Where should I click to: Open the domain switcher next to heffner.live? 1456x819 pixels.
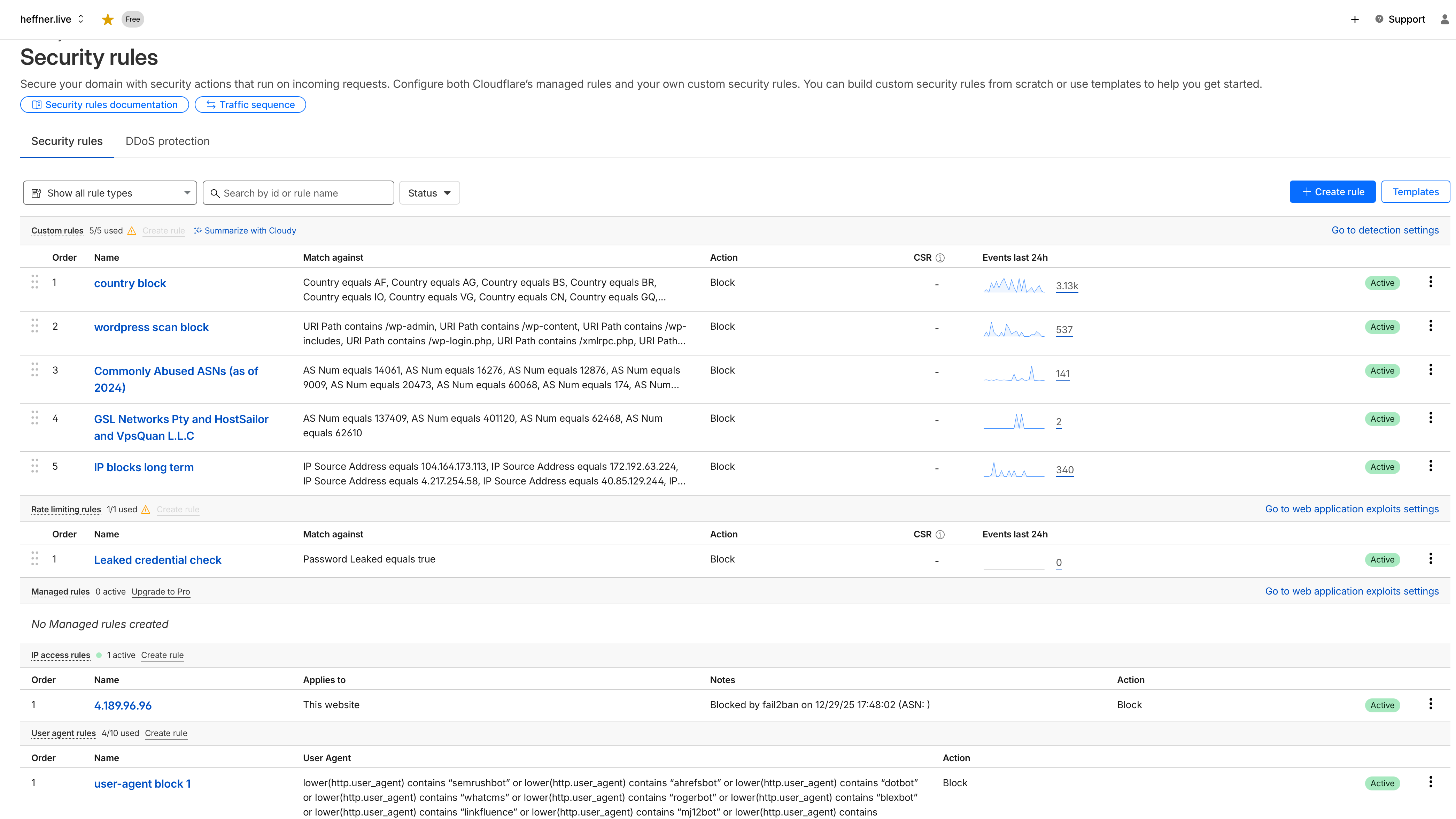81,19
